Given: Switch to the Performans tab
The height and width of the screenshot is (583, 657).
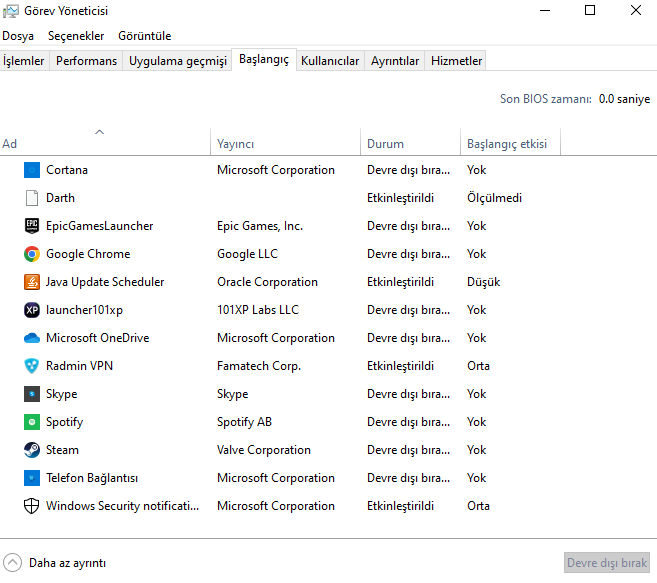Looking at the screenshot, I should point(86,61).
